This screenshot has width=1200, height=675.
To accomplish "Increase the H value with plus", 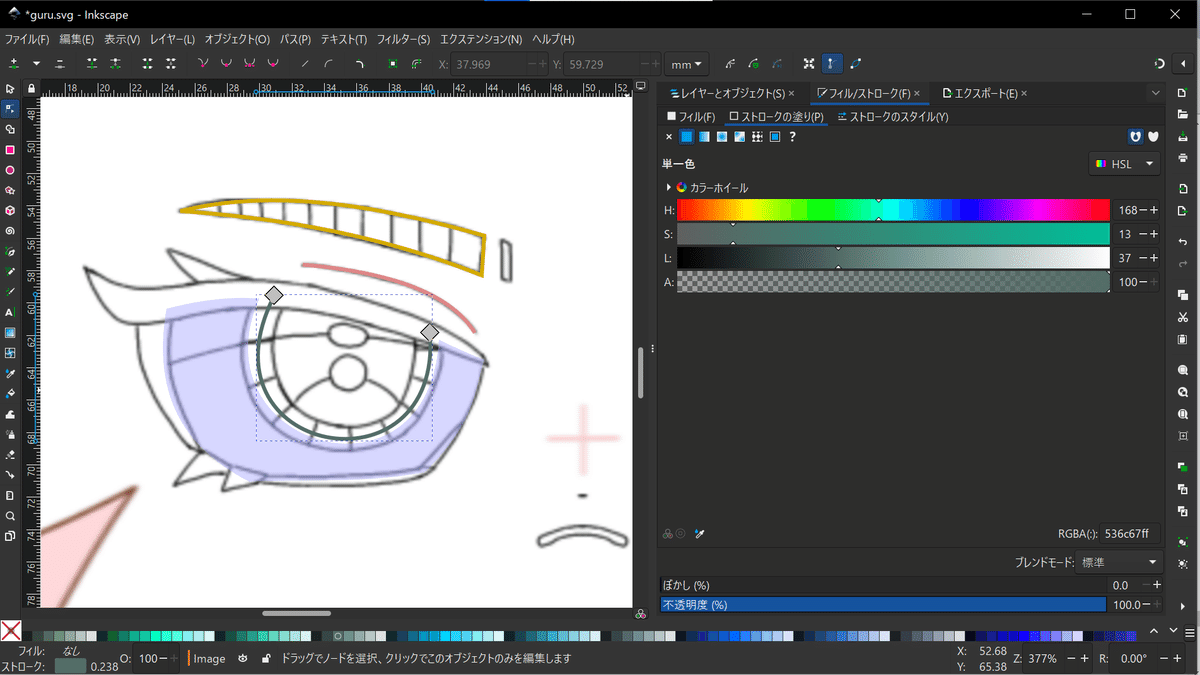I will [x=1154, y=210].
